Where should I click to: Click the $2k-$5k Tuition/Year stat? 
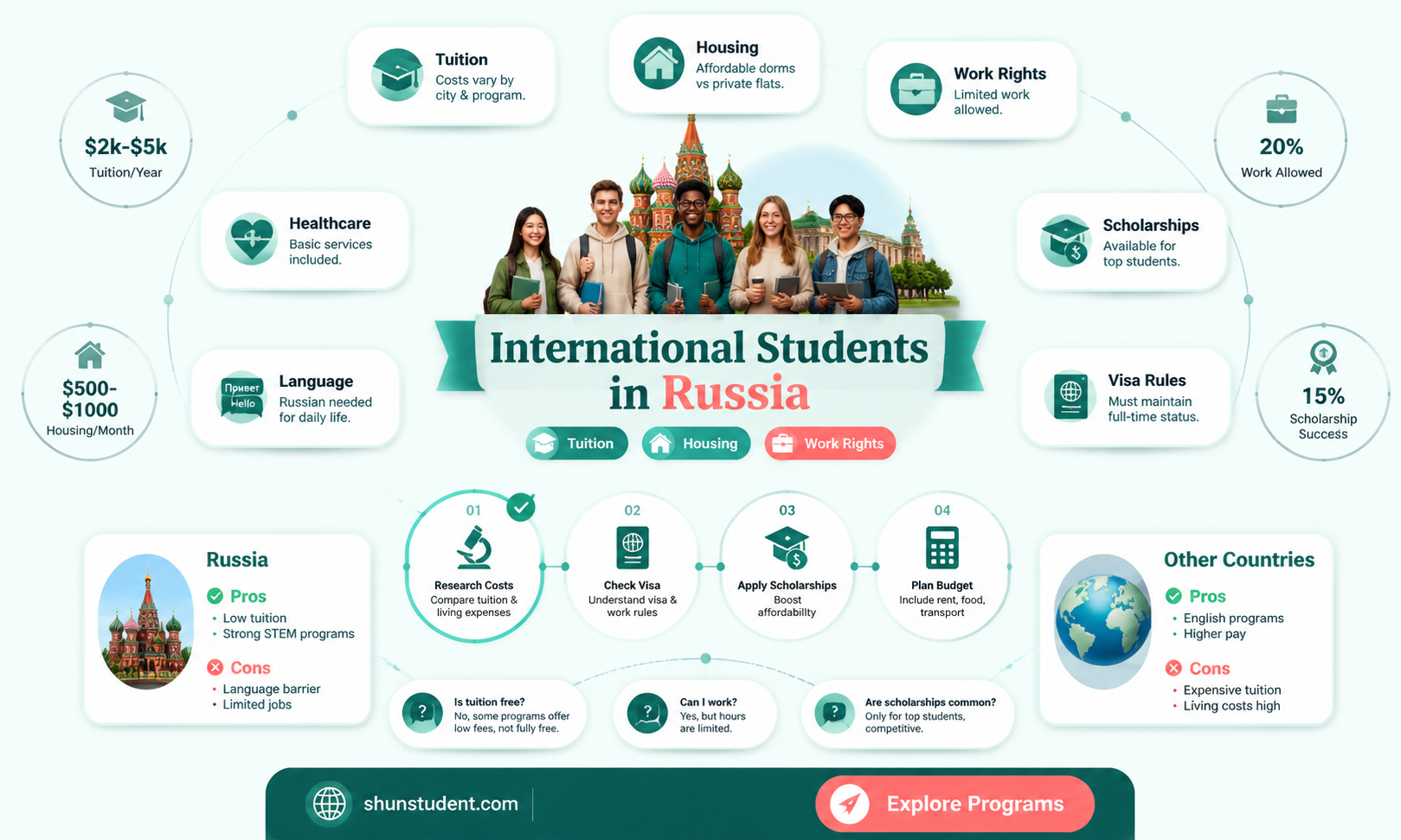[125, 140]
